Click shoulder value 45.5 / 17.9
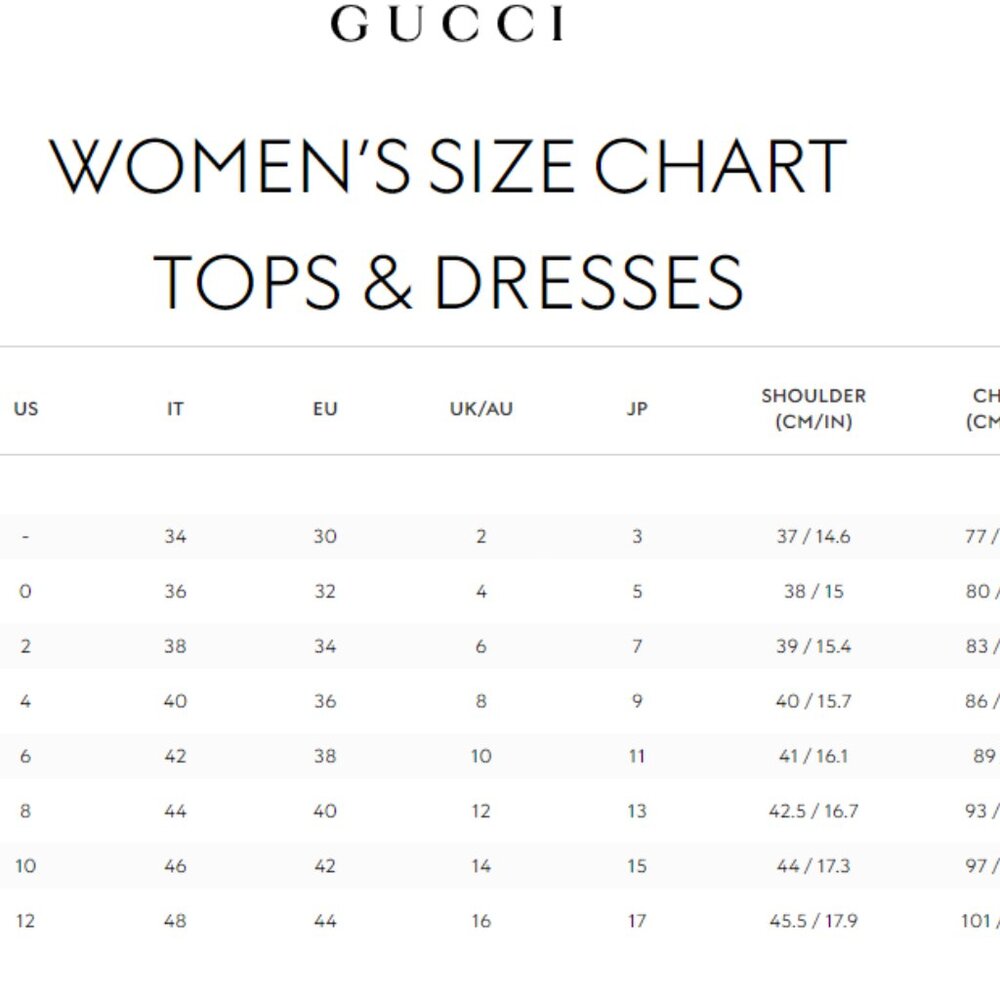The image size is (1000, 1000). coord(814,921)
